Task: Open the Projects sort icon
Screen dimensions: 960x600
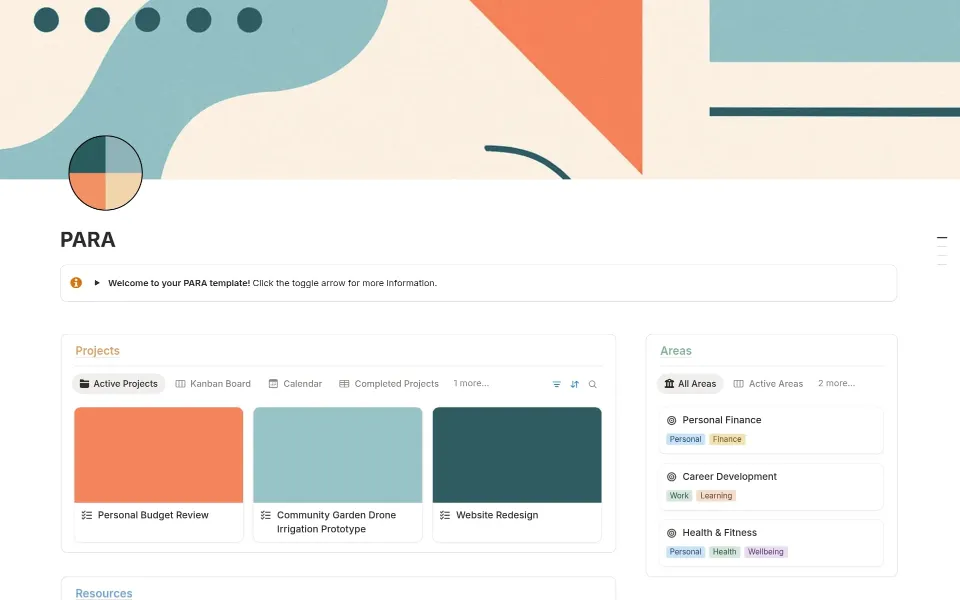Action: coord(574,384)
